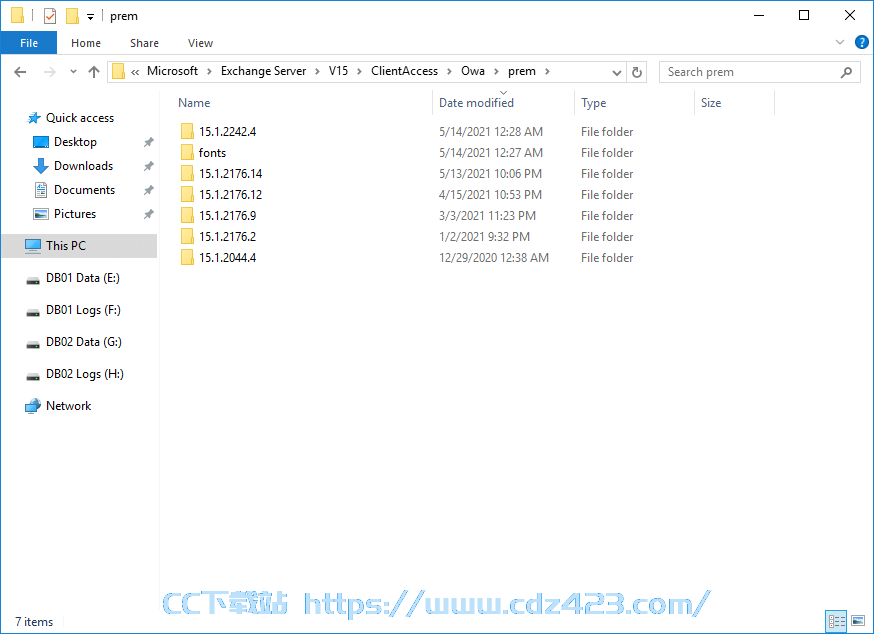Click the pin icon beside Desktop
The width and height of the screenshot is (874, 634).
click(x=148, y=142)
